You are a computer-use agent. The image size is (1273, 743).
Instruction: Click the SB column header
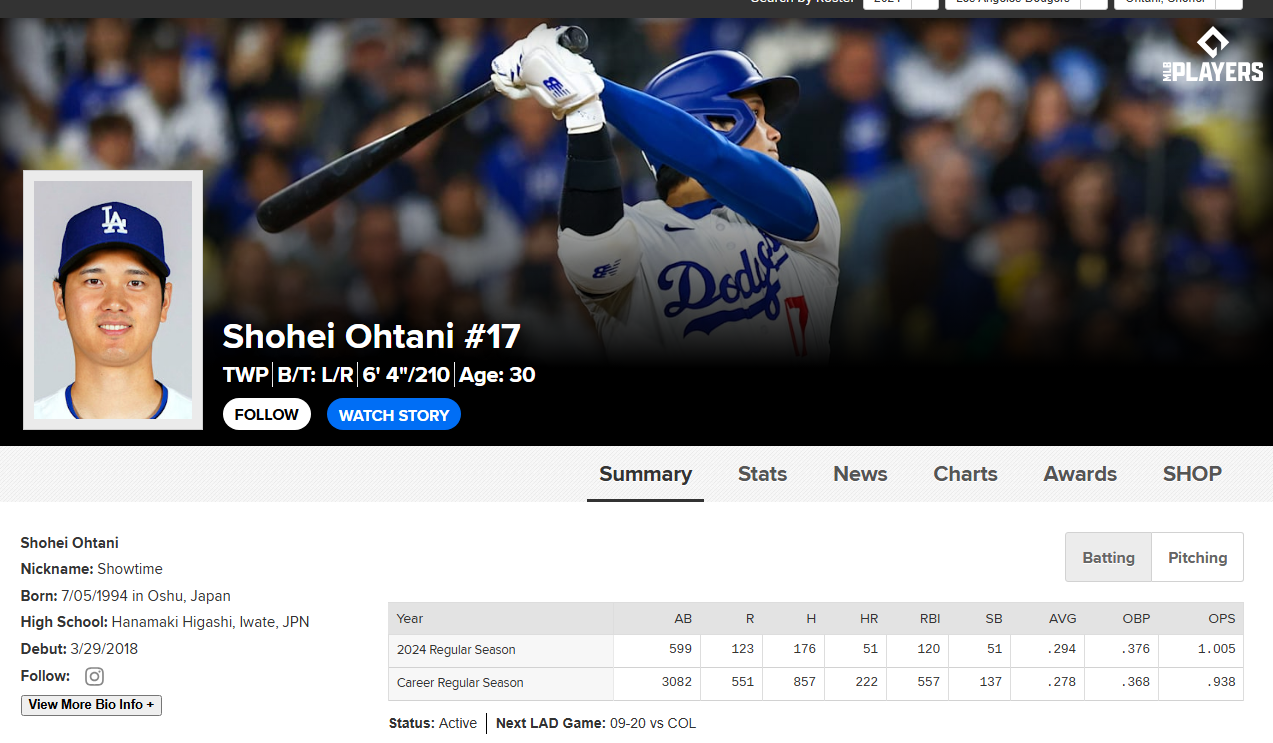click(x=993, y=618)
